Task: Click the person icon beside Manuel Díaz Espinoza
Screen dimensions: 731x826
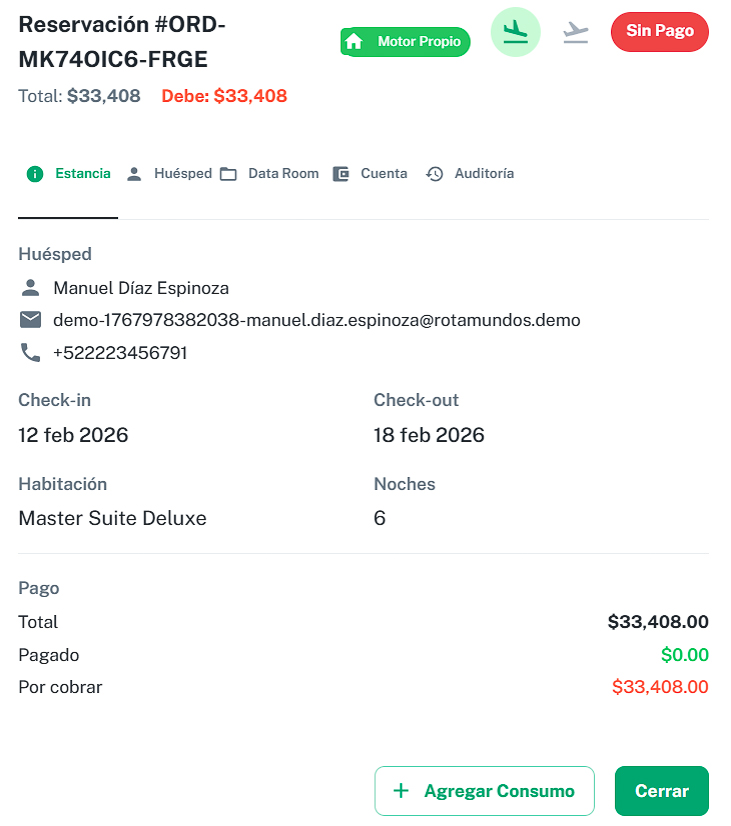Action: click(27, 287)
